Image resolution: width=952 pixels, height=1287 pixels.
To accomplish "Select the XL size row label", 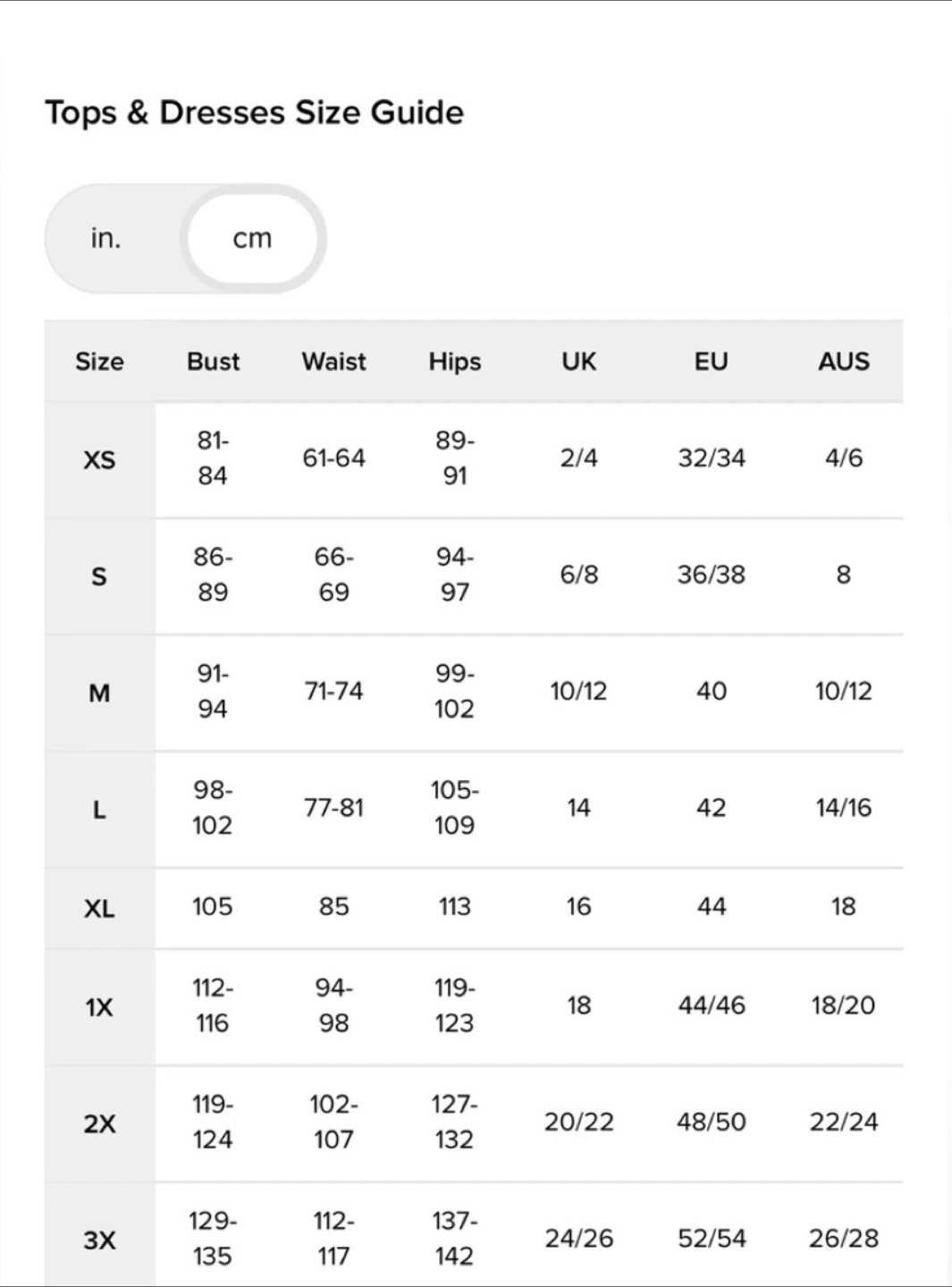I will 99,908.
